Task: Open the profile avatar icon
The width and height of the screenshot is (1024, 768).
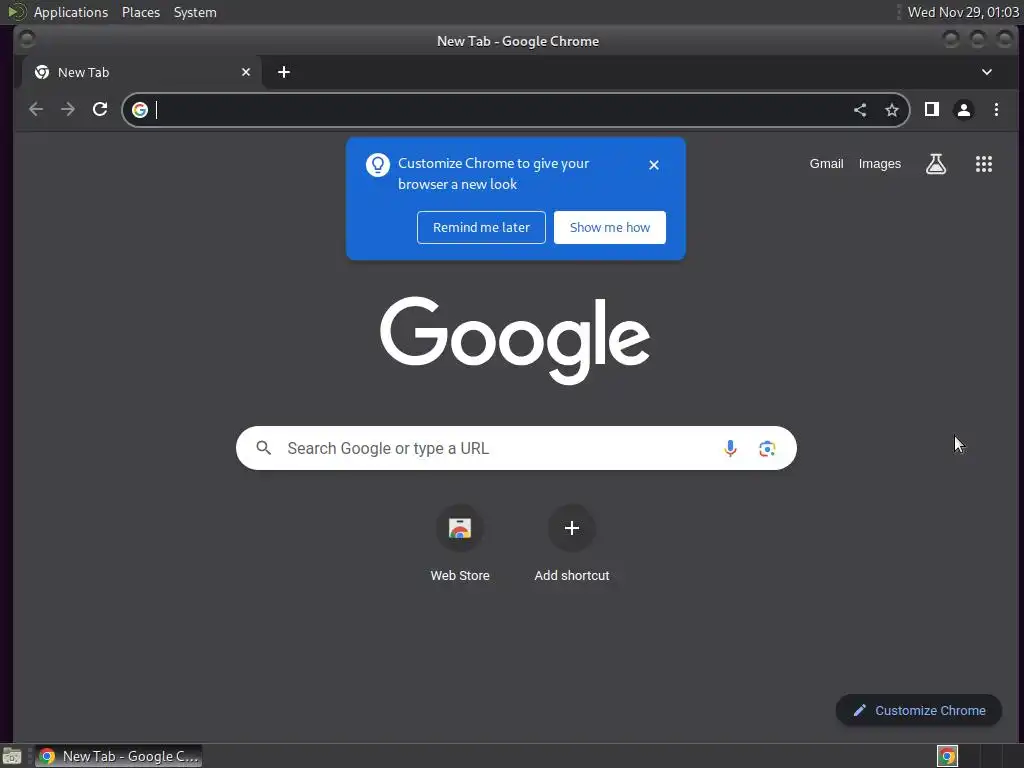Action: tap(964, 110)
